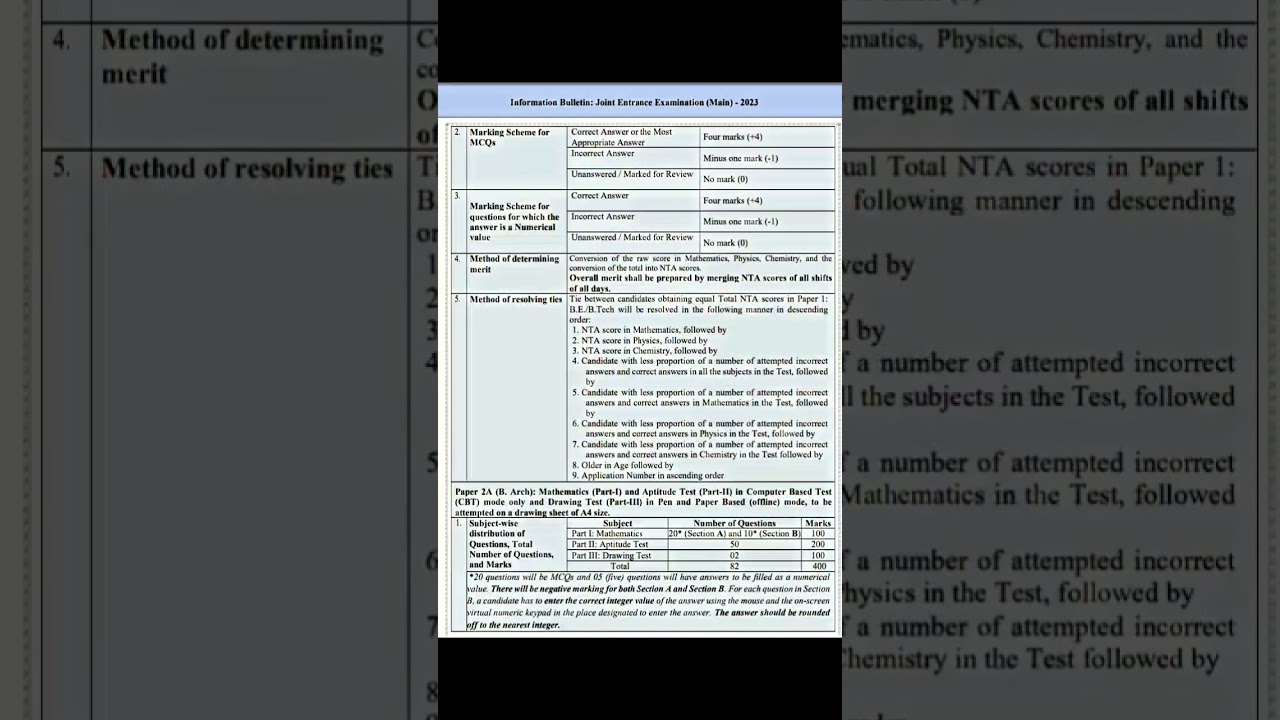Click item 4 about 'all the subjects in the Test'
The width and height of the screenshot is (1280, 720).
[700, 371]
